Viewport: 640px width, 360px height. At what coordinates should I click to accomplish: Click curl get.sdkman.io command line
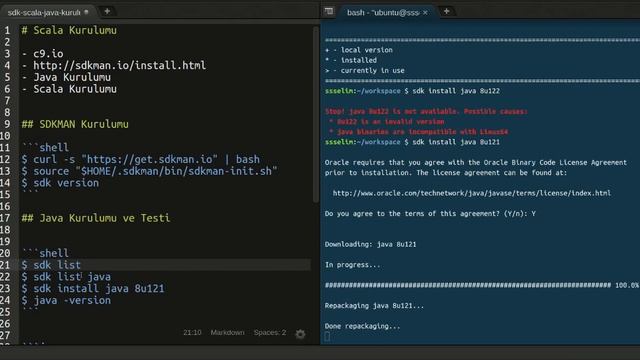(141, 159)
